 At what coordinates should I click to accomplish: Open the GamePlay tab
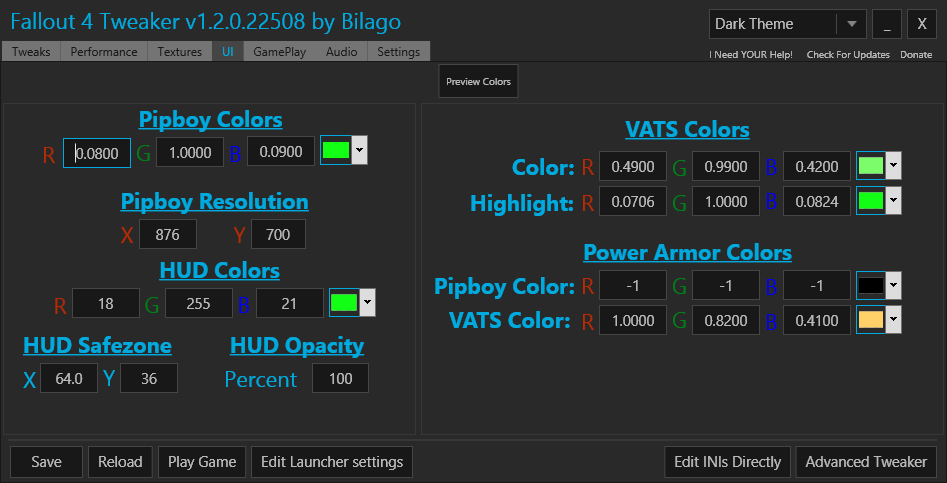[280, 52]
